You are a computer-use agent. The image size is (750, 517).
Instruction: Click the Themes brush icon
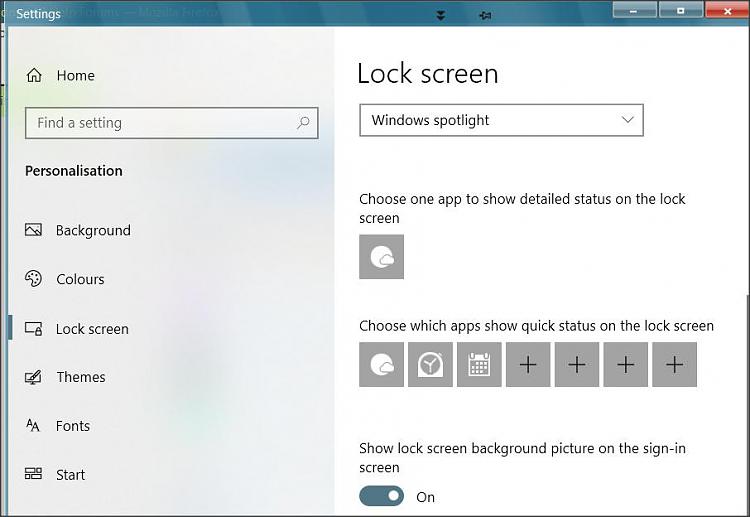pos(33,377)
